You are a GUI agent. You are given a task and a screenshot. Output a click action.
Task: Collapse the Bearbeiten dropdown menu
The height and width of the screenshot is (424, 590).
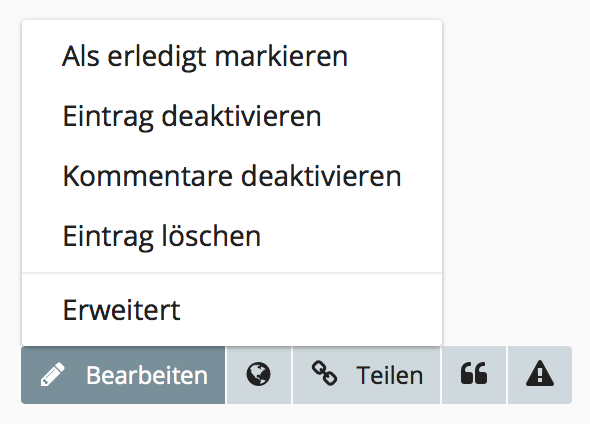[123, 375]
